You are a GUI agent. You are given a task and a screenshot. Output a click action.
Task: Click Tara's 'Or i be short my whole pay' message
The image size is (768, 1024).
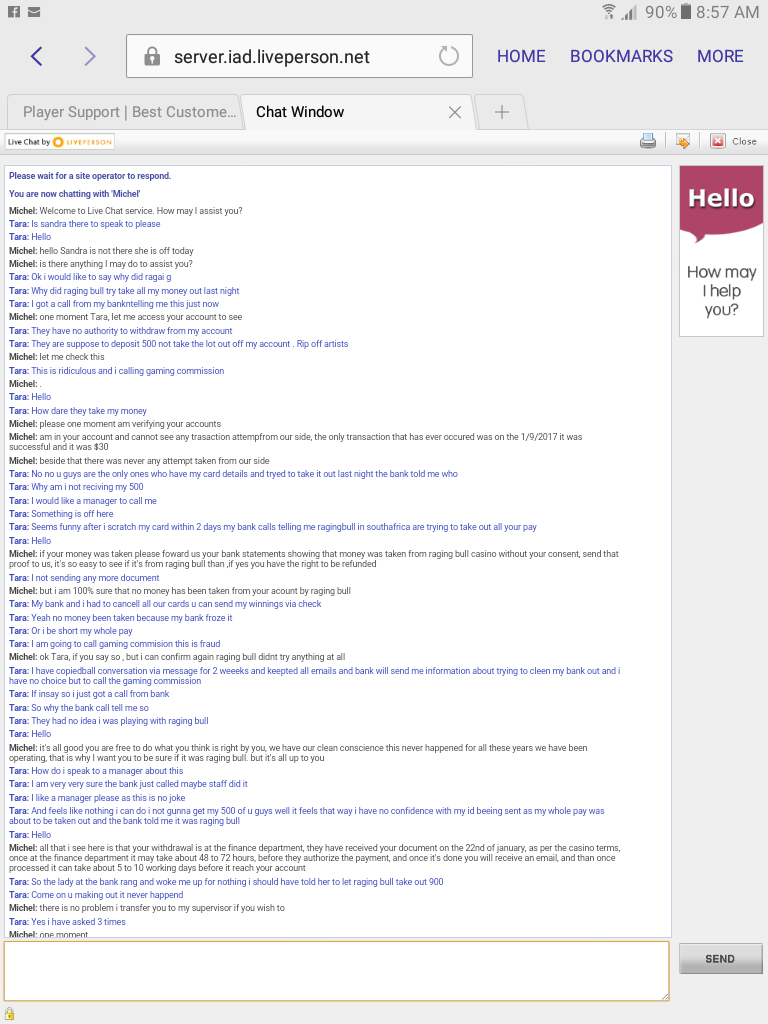tap(71, 631)
